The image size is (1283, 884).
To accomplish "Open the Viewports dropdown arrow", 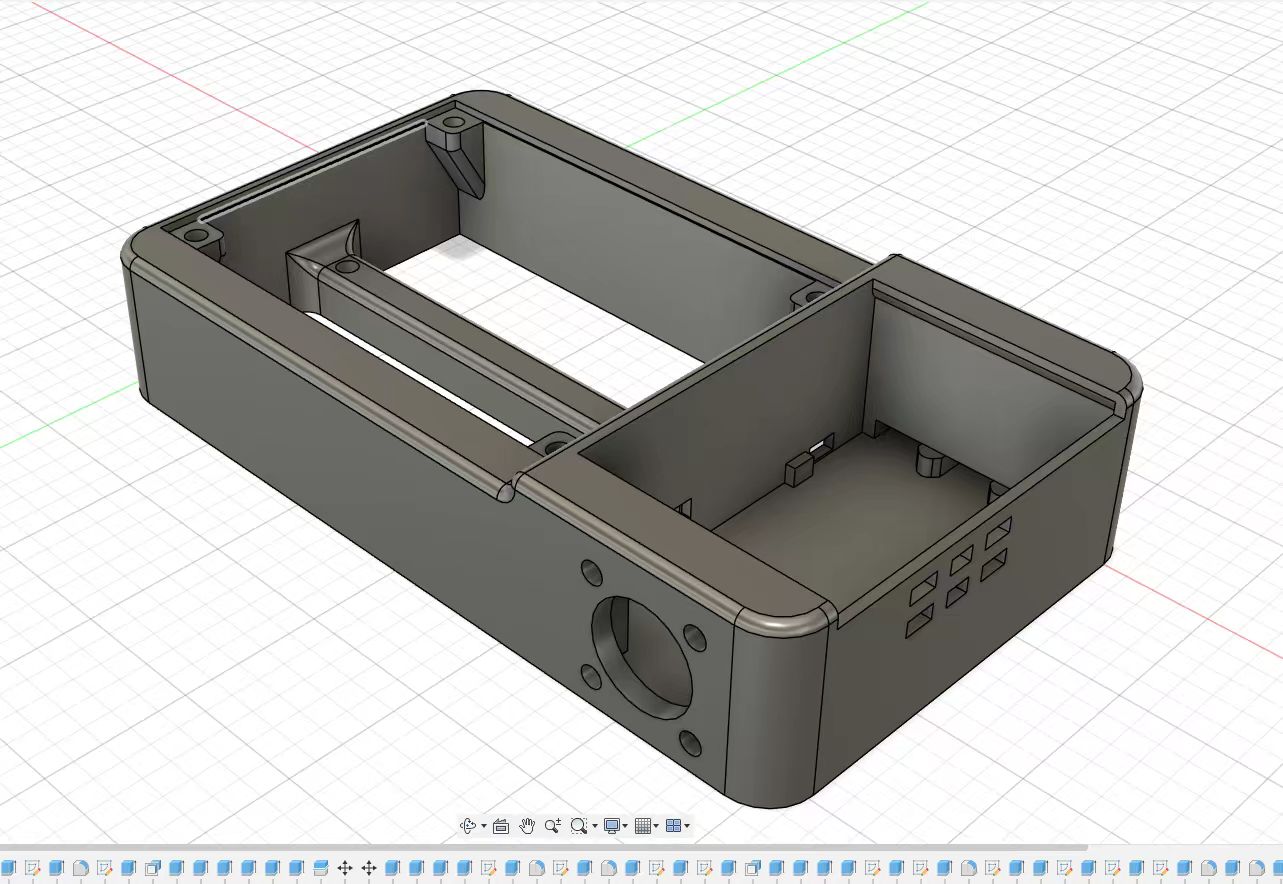I will [687, 827].
